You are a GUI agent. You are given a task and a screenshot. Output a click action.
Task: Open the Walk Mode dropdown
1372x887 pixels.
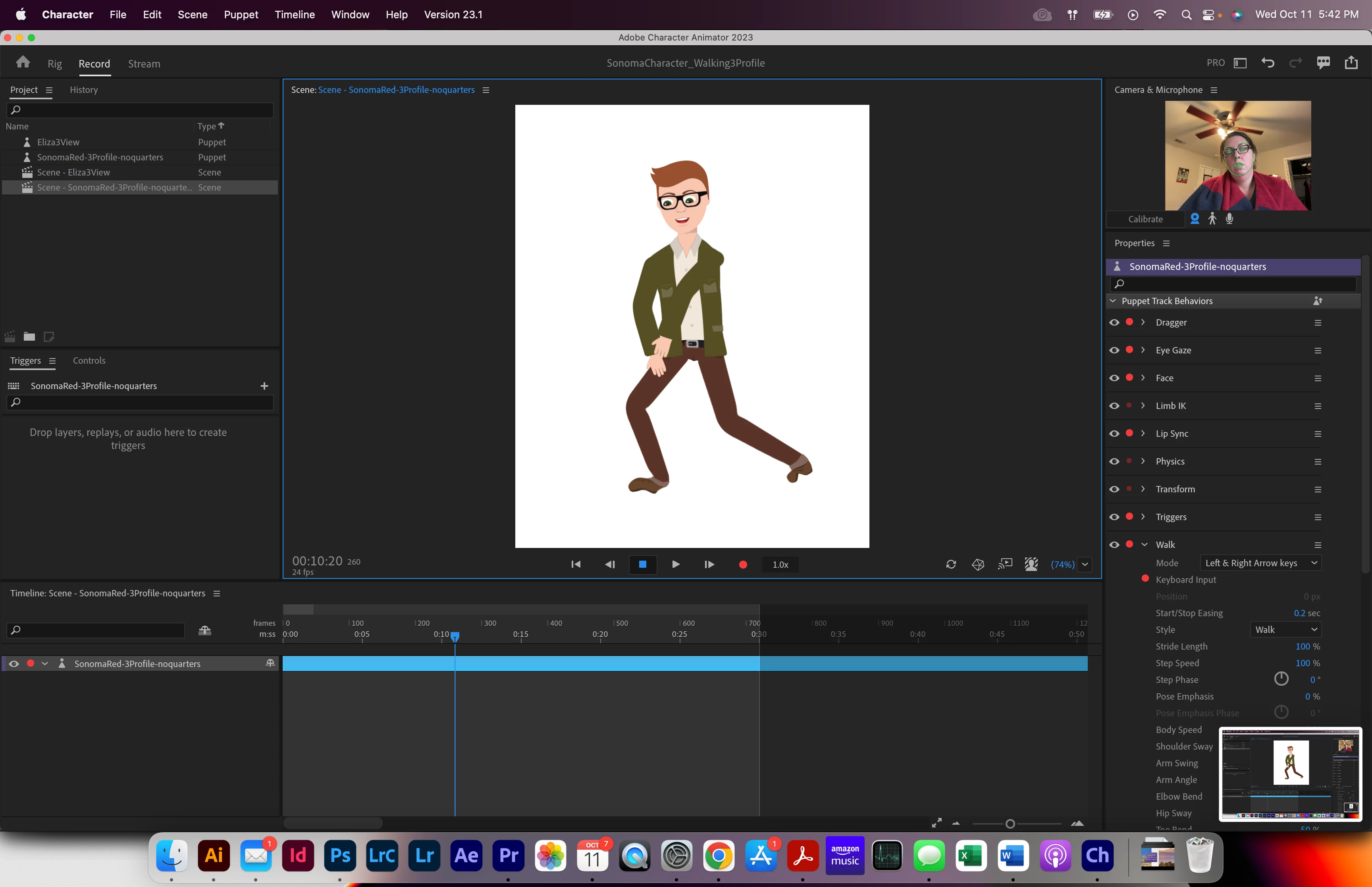1260,563
